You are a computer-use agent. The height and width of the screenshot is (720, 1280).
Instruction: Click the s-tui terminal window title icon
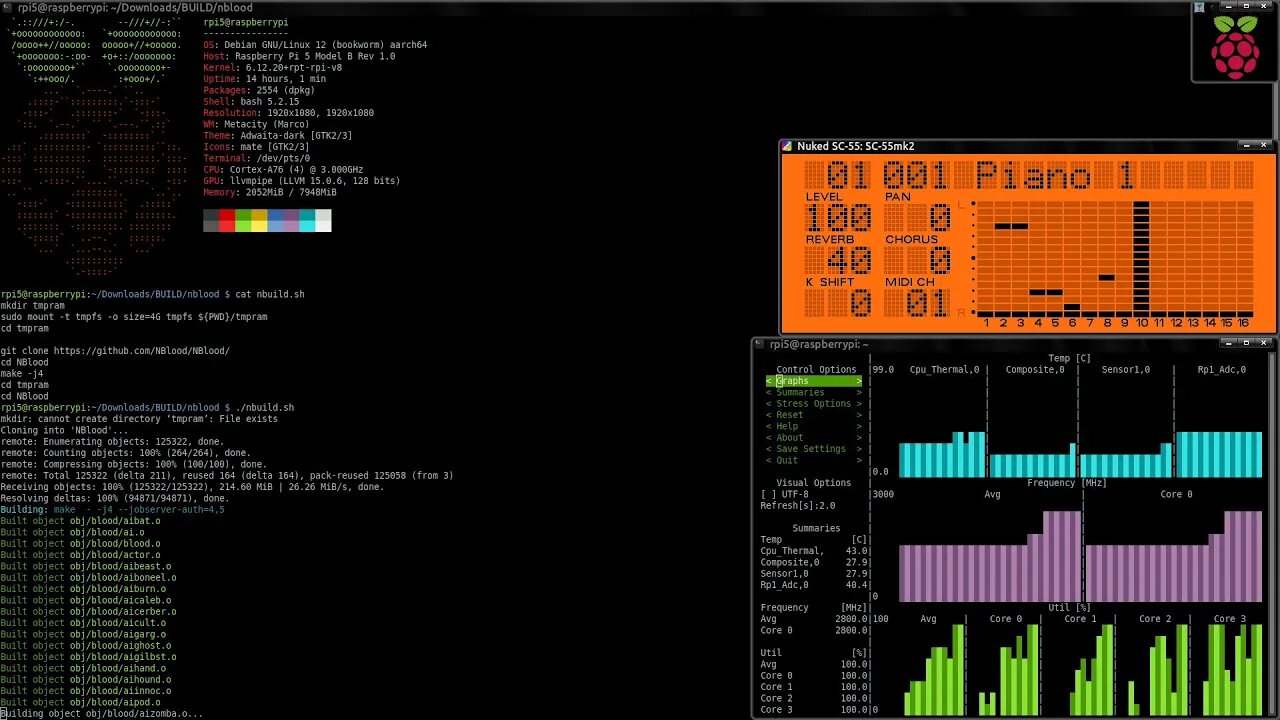pos(760,344)
